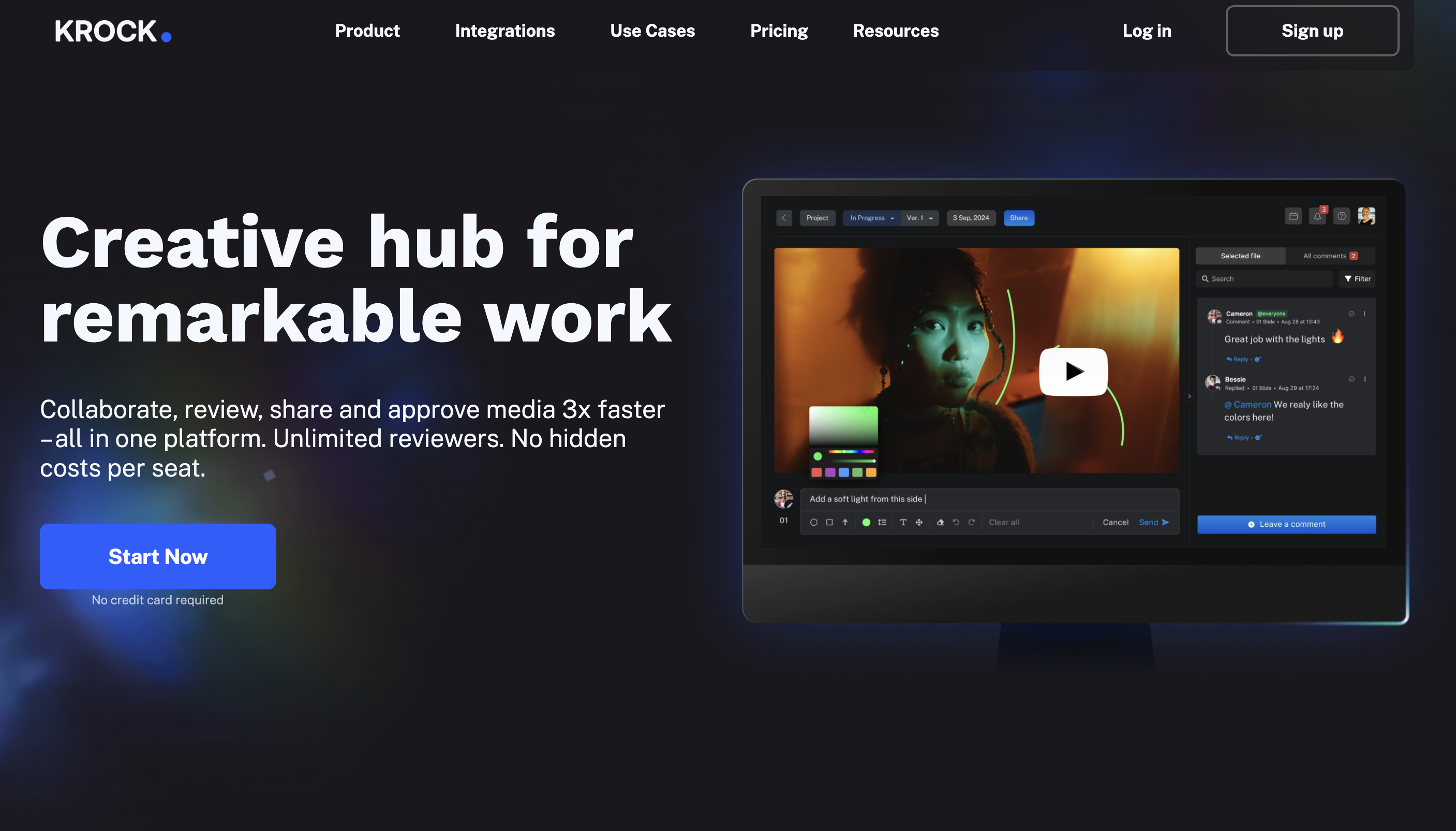Open notifications bell with badge
Screen dimensions: 1456x831
(1317, 216)
